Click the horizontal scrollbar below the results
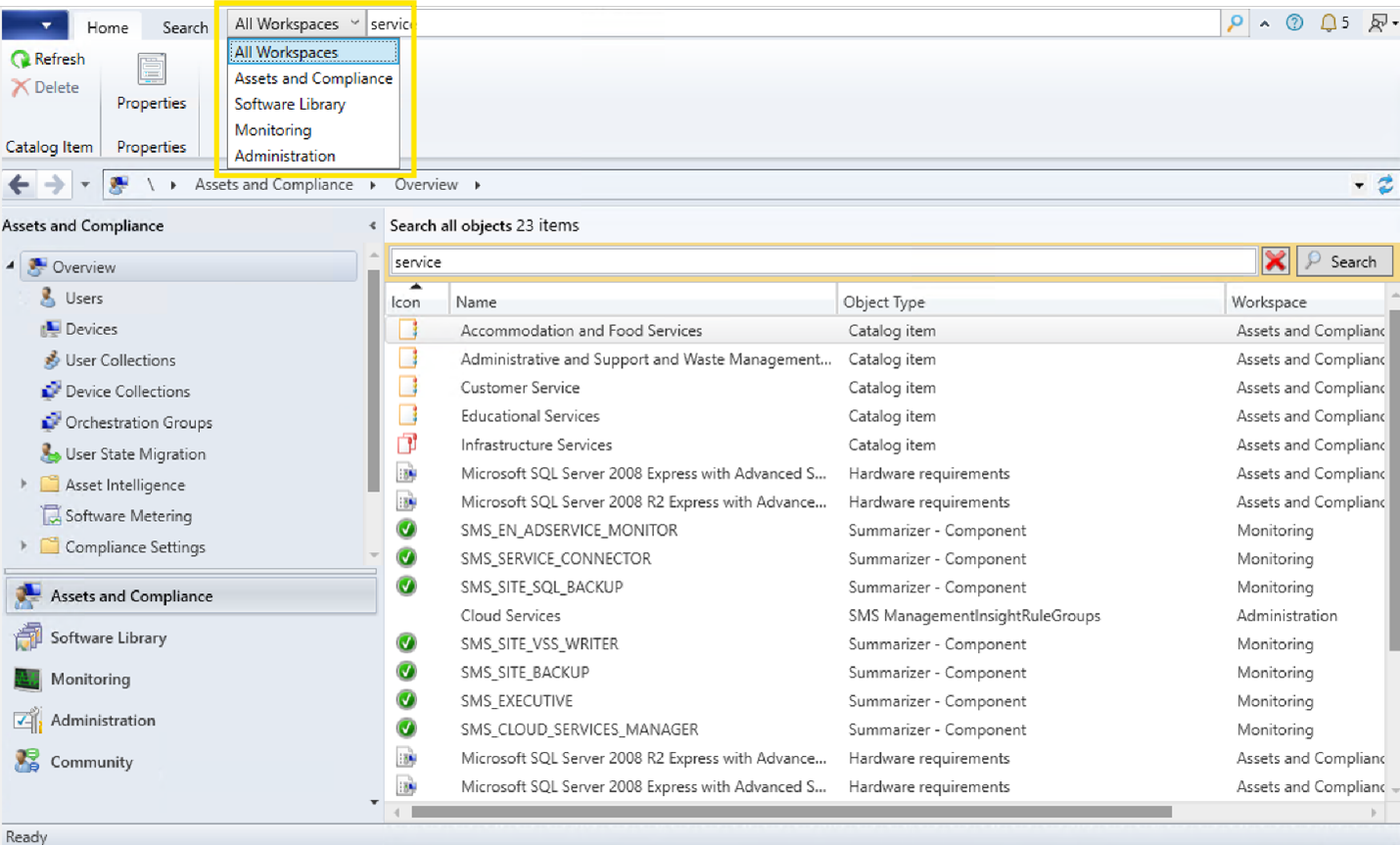Image resolution: width=1400 pixels, height=845 pixels. coord(791,812)
